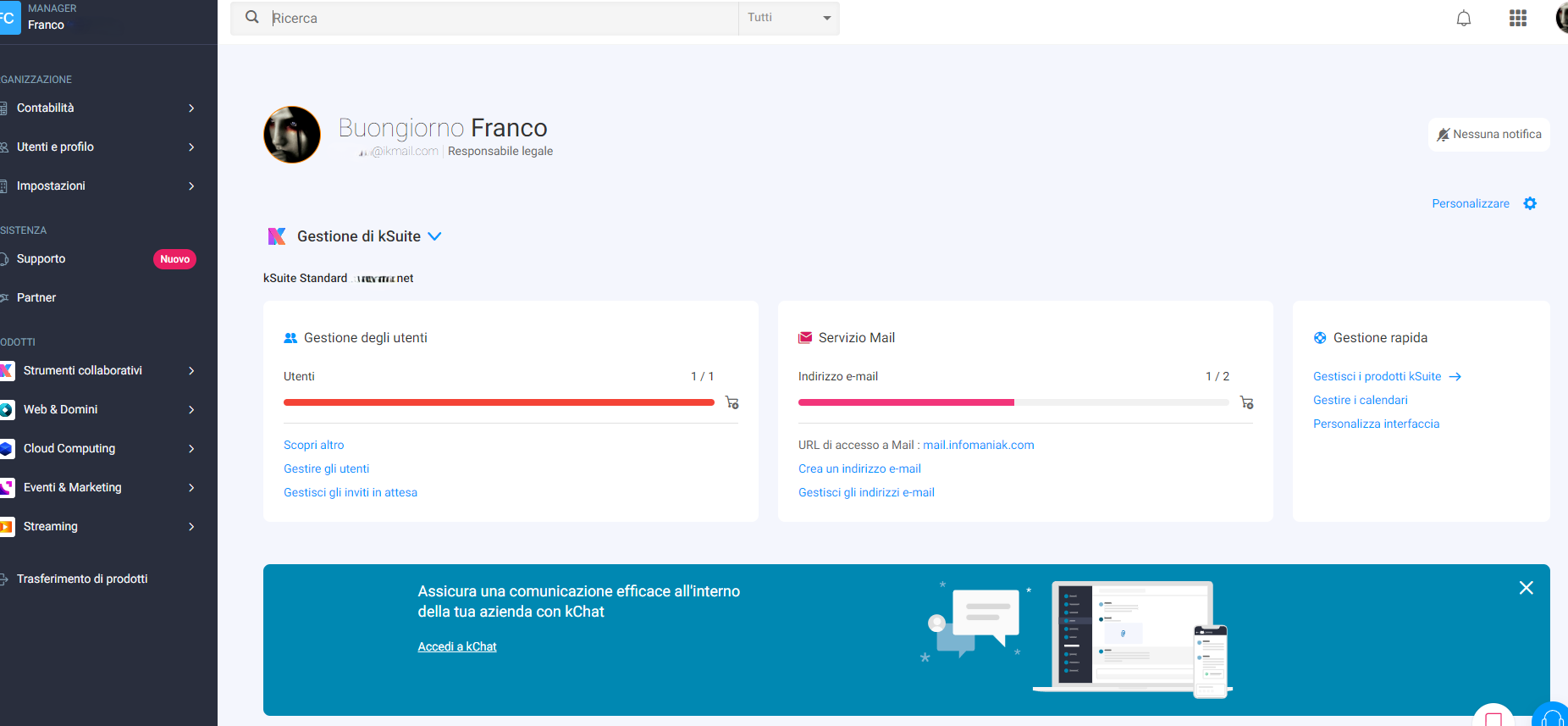Click the Strumenti collaborativi product icon
This screenshot has width=1568, height=726.
point(7,370)
